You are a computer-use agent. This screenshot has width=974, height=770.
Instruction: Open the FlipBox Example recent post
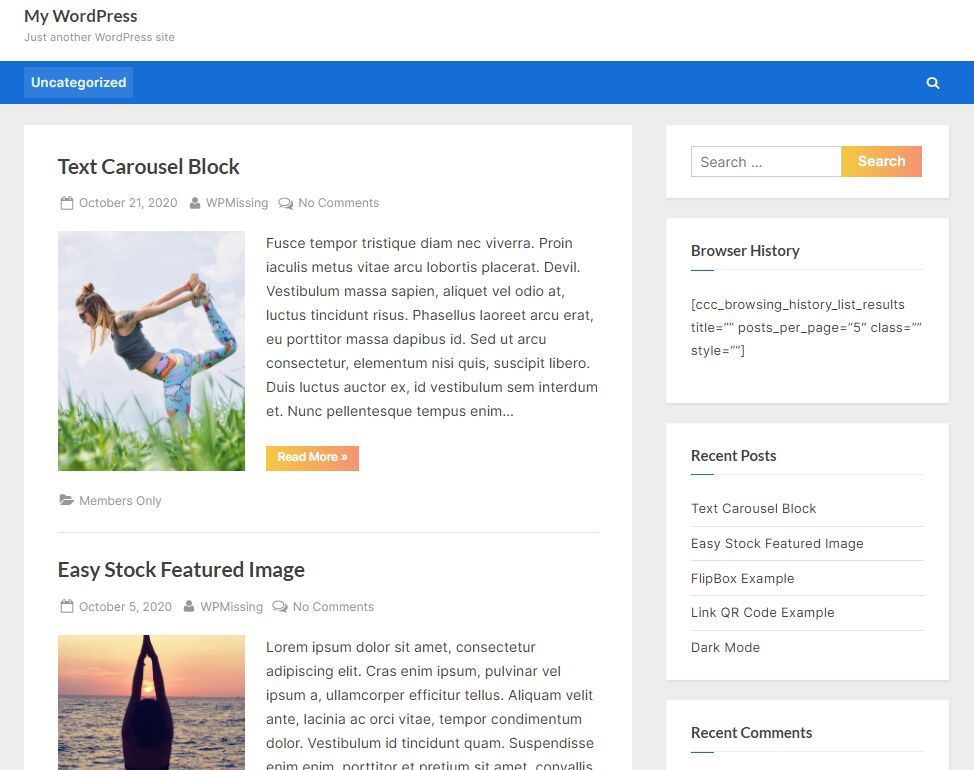tap(743, 578)
